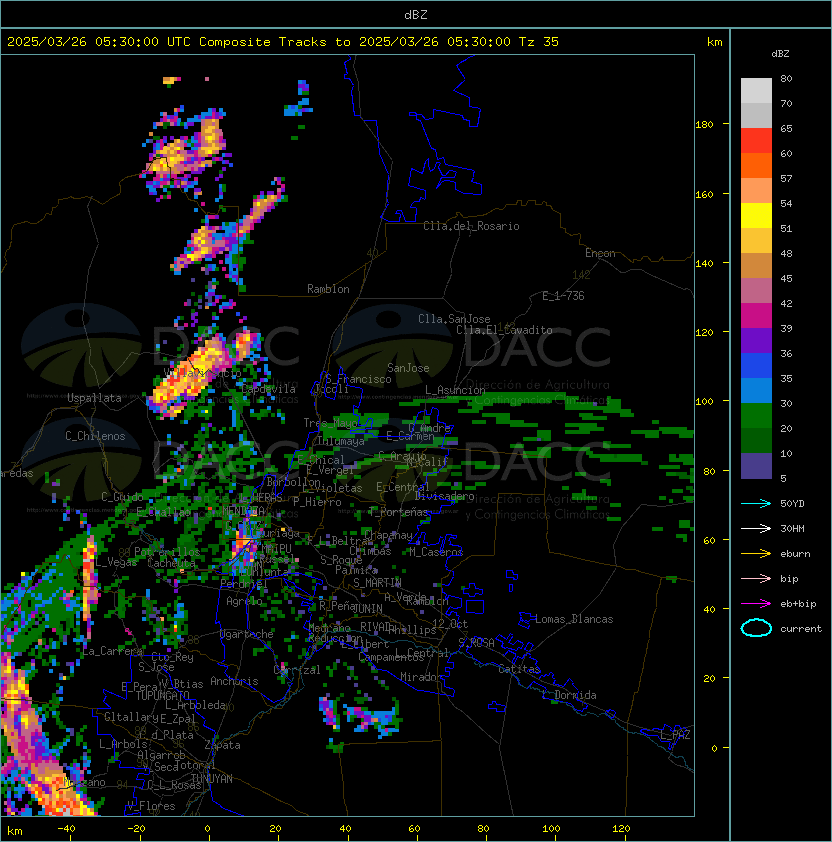
Task: Select the mauve 42-45 dBZ swatch
Action: click(756, 291)
